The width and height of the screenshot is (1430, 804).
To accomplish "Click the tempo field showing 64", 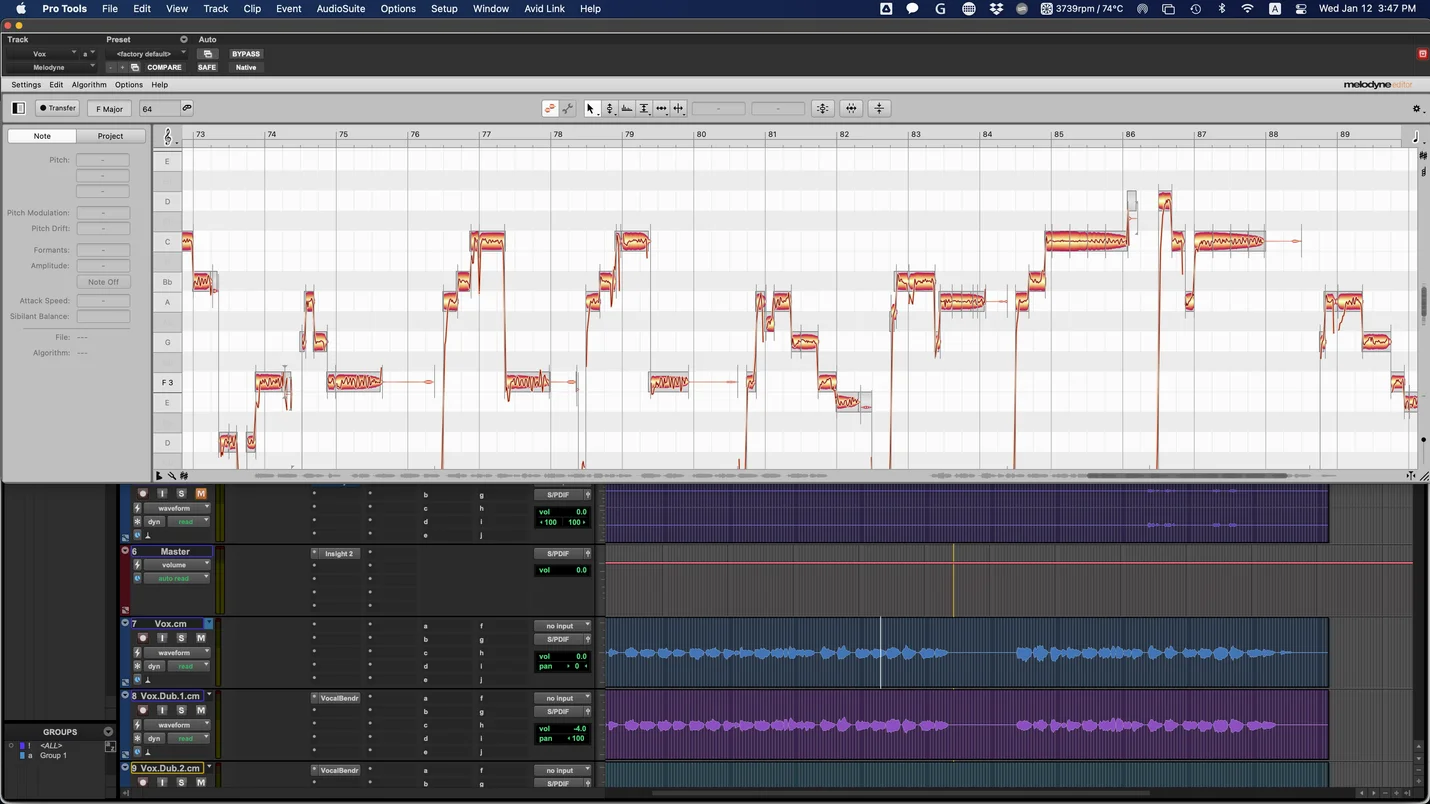I will [x=159, y=108].
